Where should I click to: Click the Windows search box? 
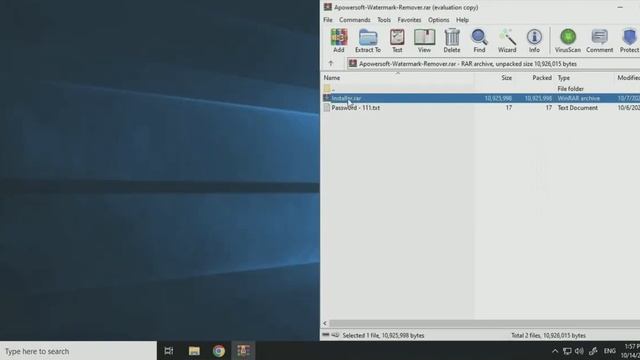tap(78, 351)
